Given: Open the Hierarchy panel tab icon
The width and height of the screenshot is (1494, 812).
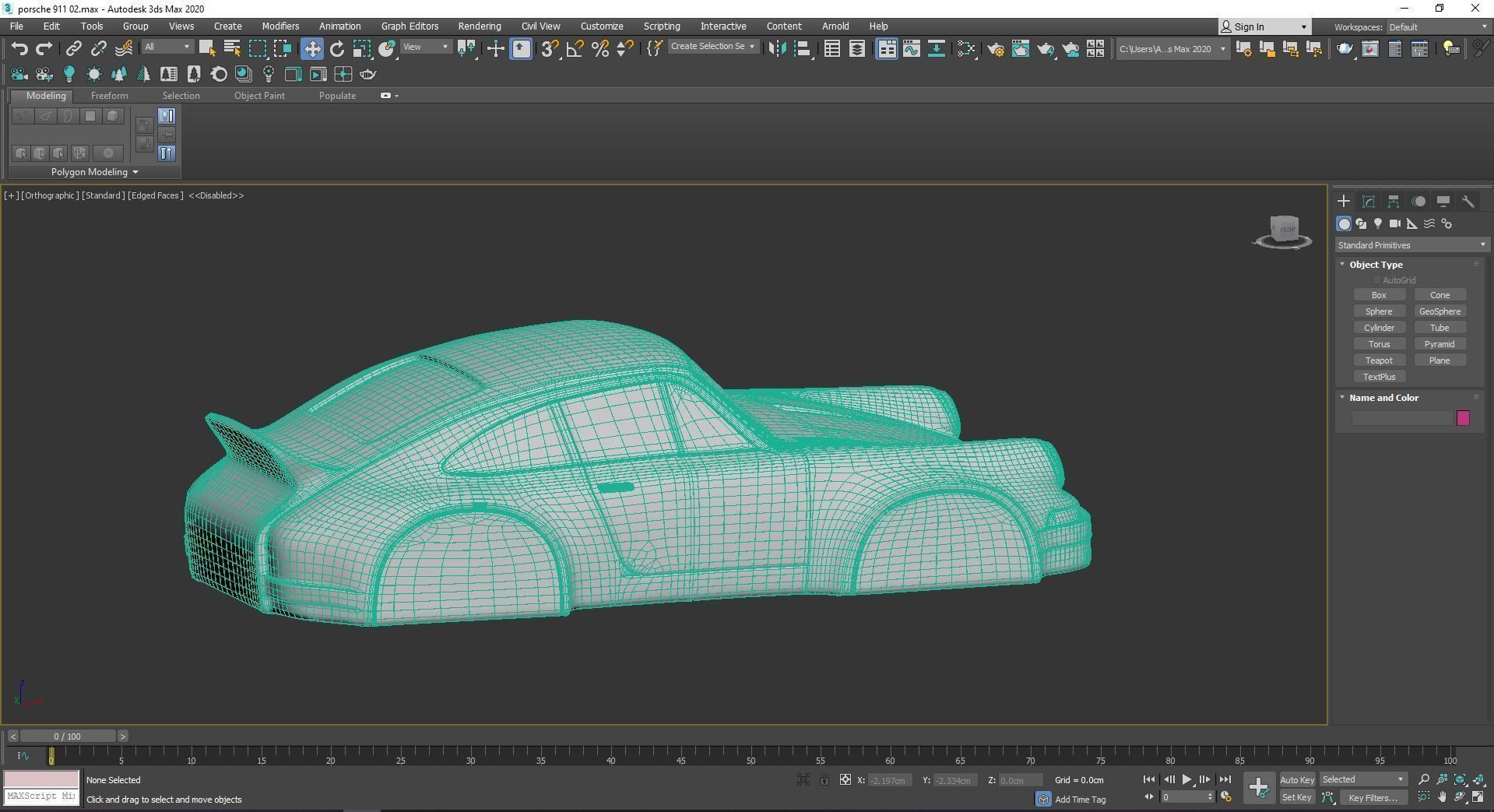Looking at the screenshot, I should tap(1394, 202).
